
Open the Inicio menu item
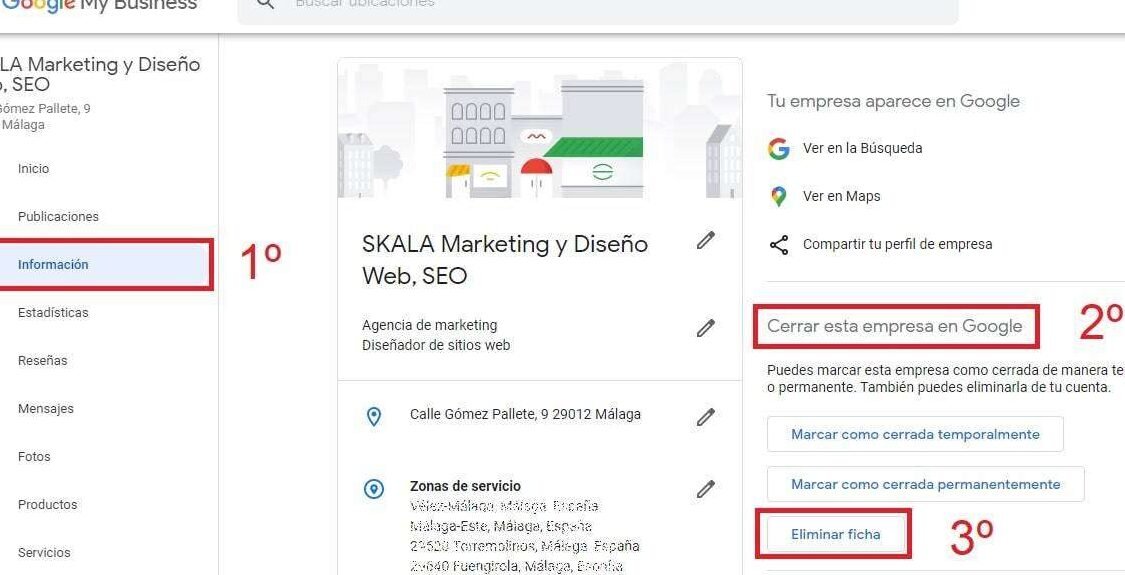pyautogui.click(x=34, y=169)
